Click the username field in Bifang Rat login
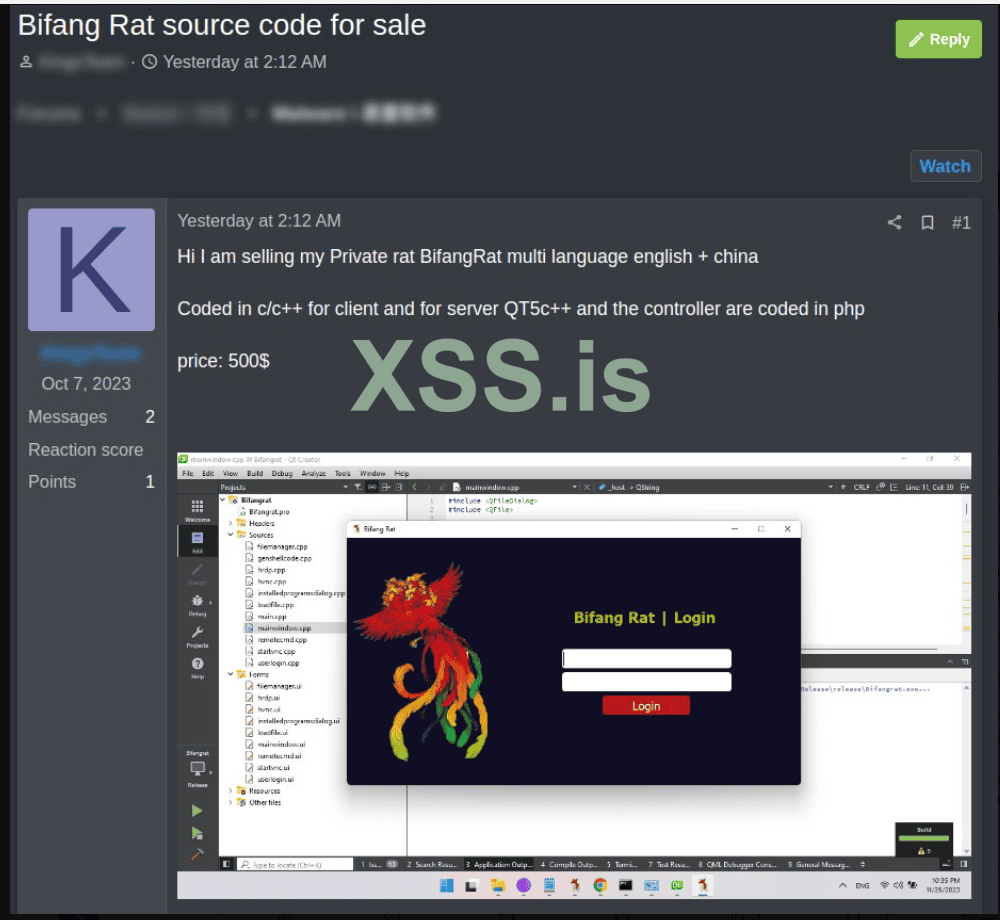The height and width of the screenshot is (920, 1000). pos(647,659)
